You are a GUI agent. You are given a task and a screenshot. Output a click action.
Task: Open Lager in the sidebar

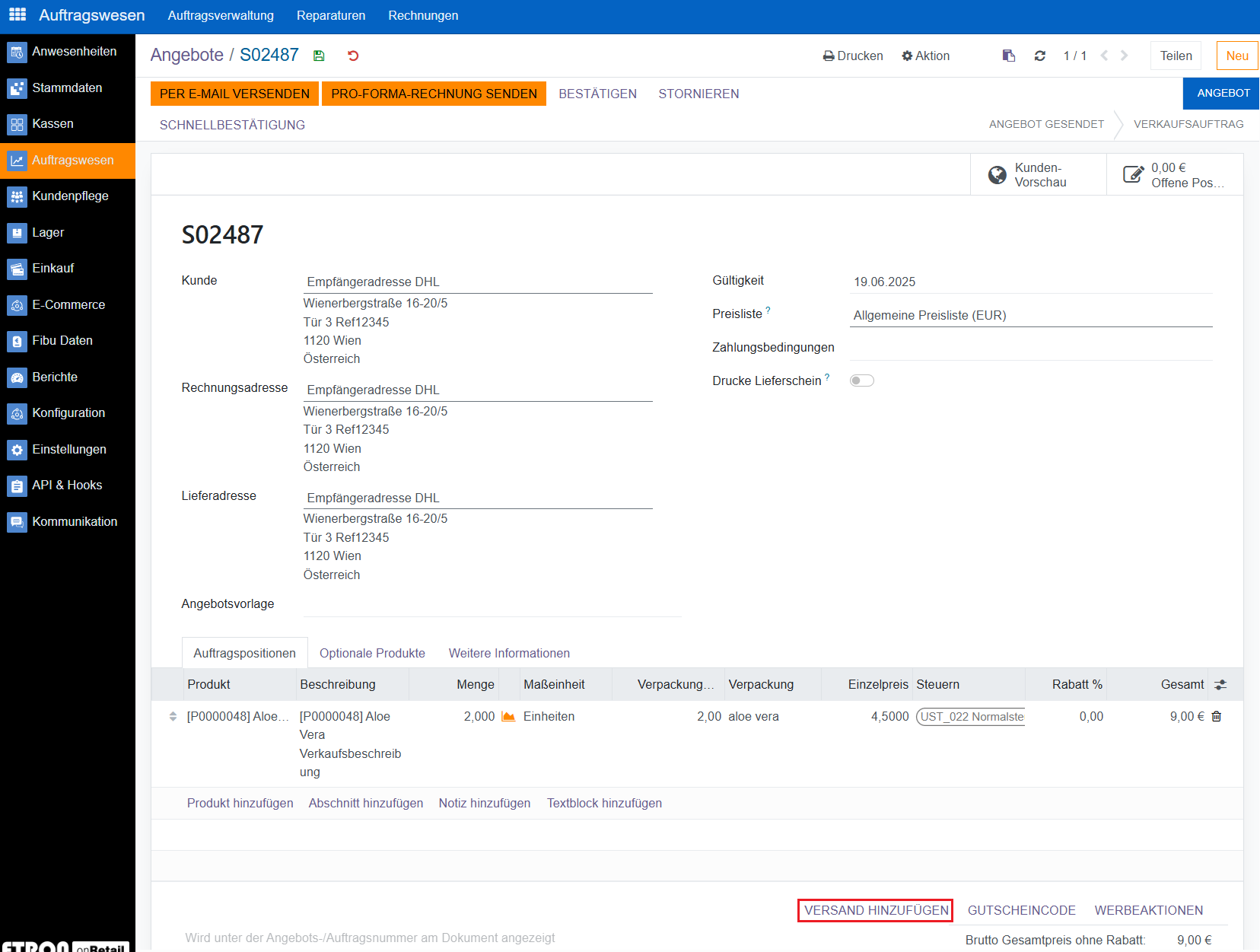48,232
